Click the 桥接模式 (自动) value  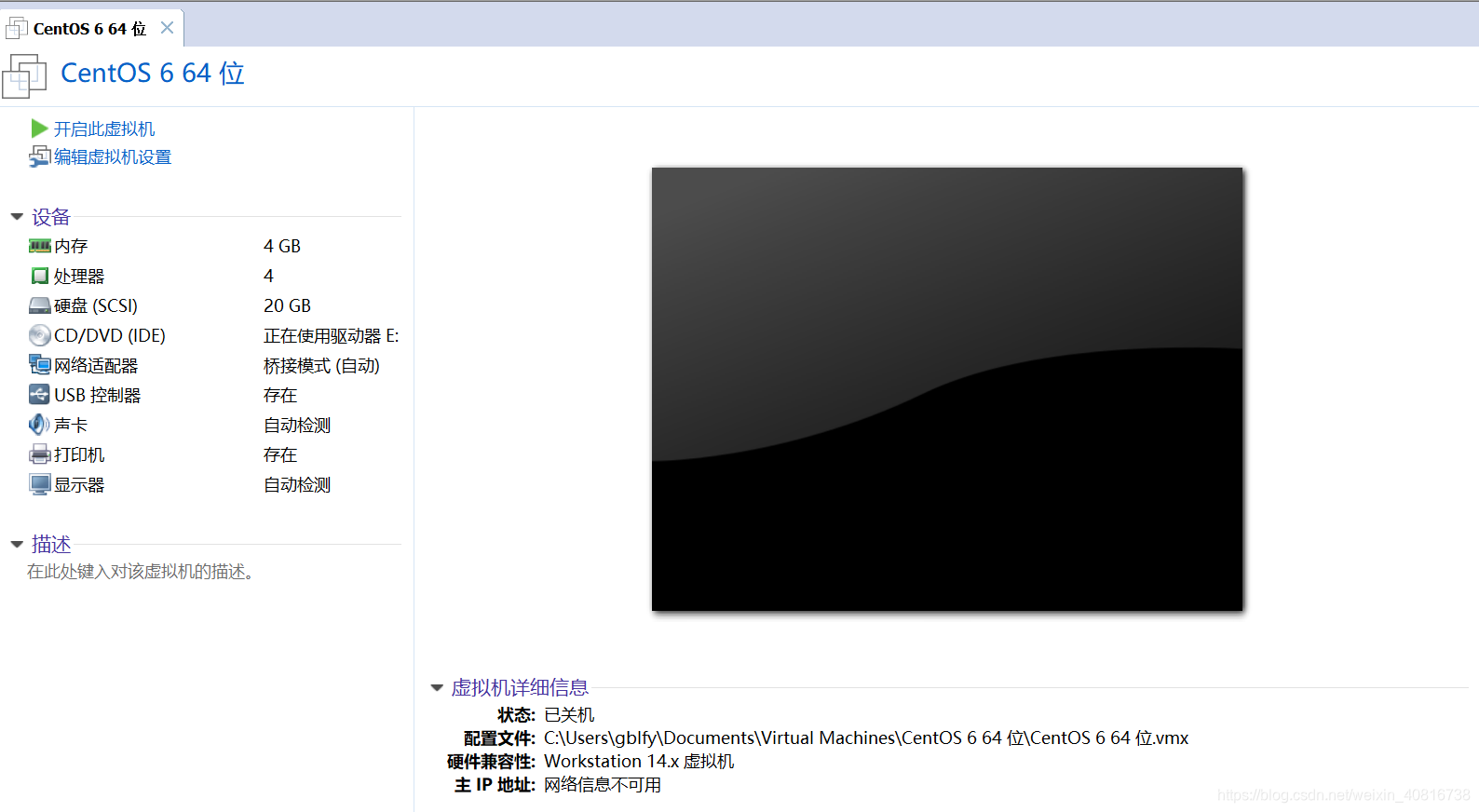point(321,366)
